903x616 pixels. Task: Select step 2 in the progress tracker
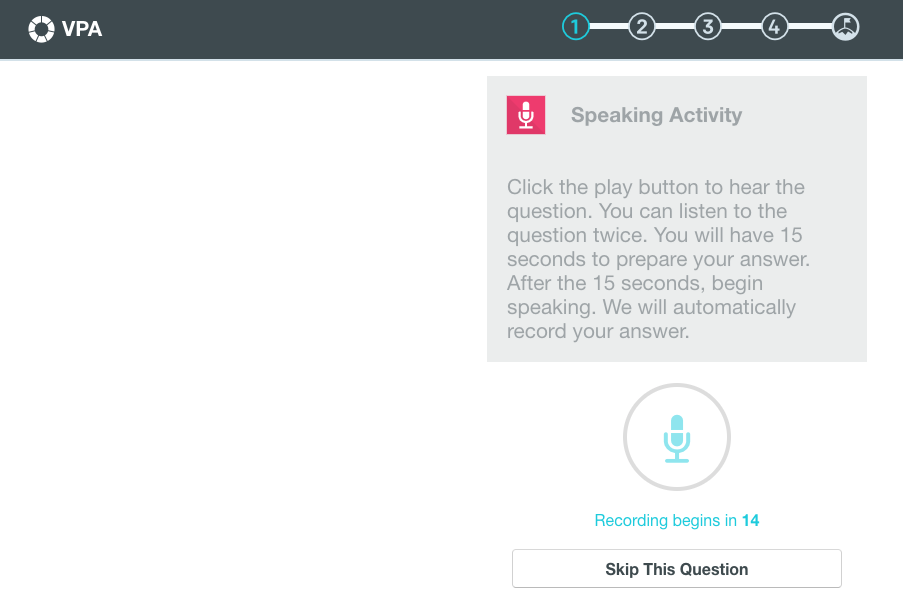642,26
